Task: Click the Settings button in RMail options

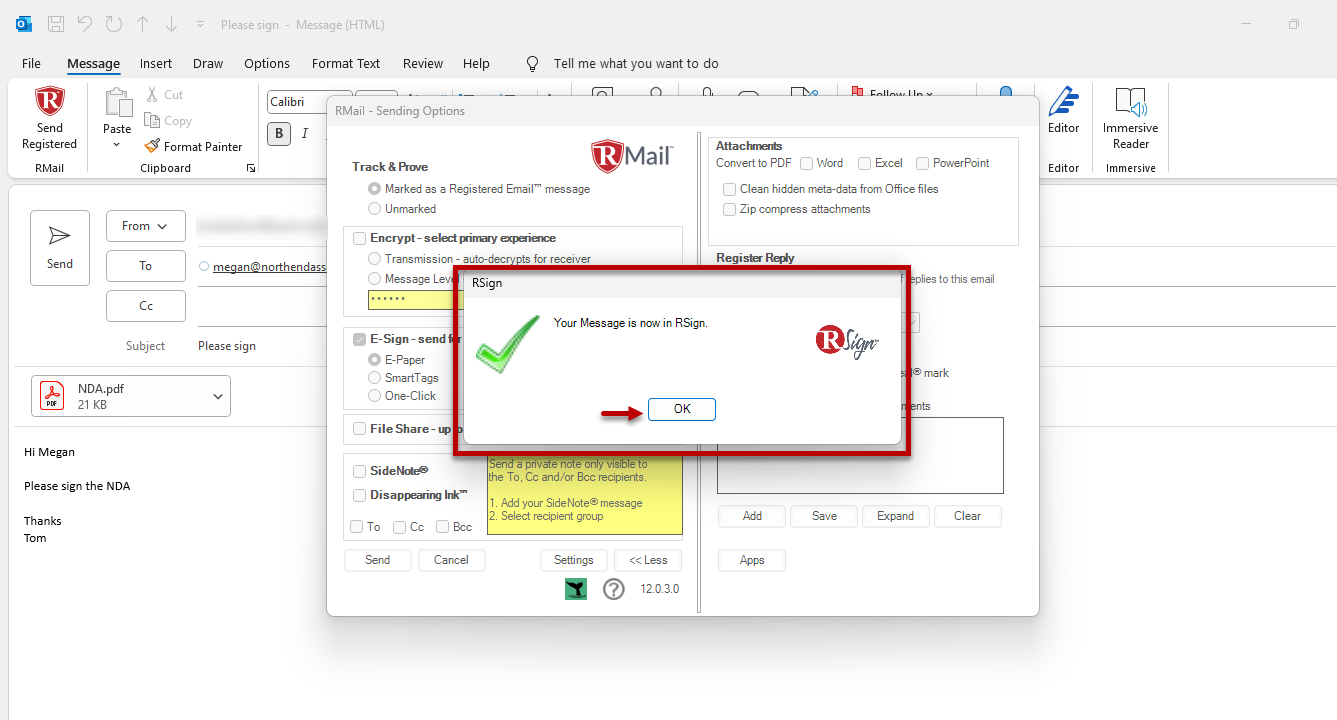Action: (574, 560)
